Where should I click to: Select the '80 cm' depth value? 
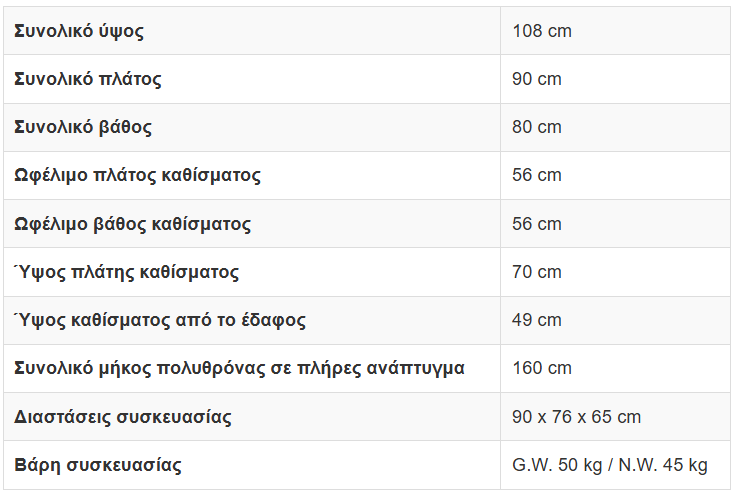click(x=537, y=127)
